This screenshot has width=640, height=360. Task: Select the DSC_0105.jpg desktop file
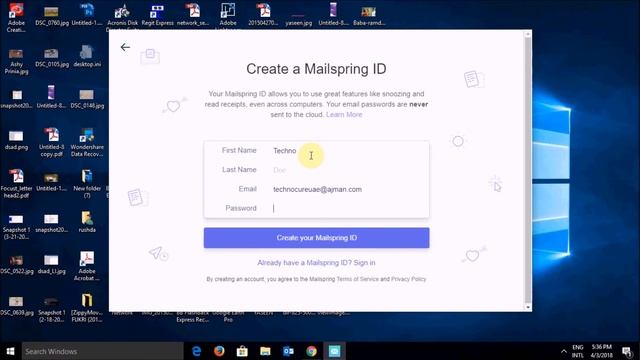(51, 57)
